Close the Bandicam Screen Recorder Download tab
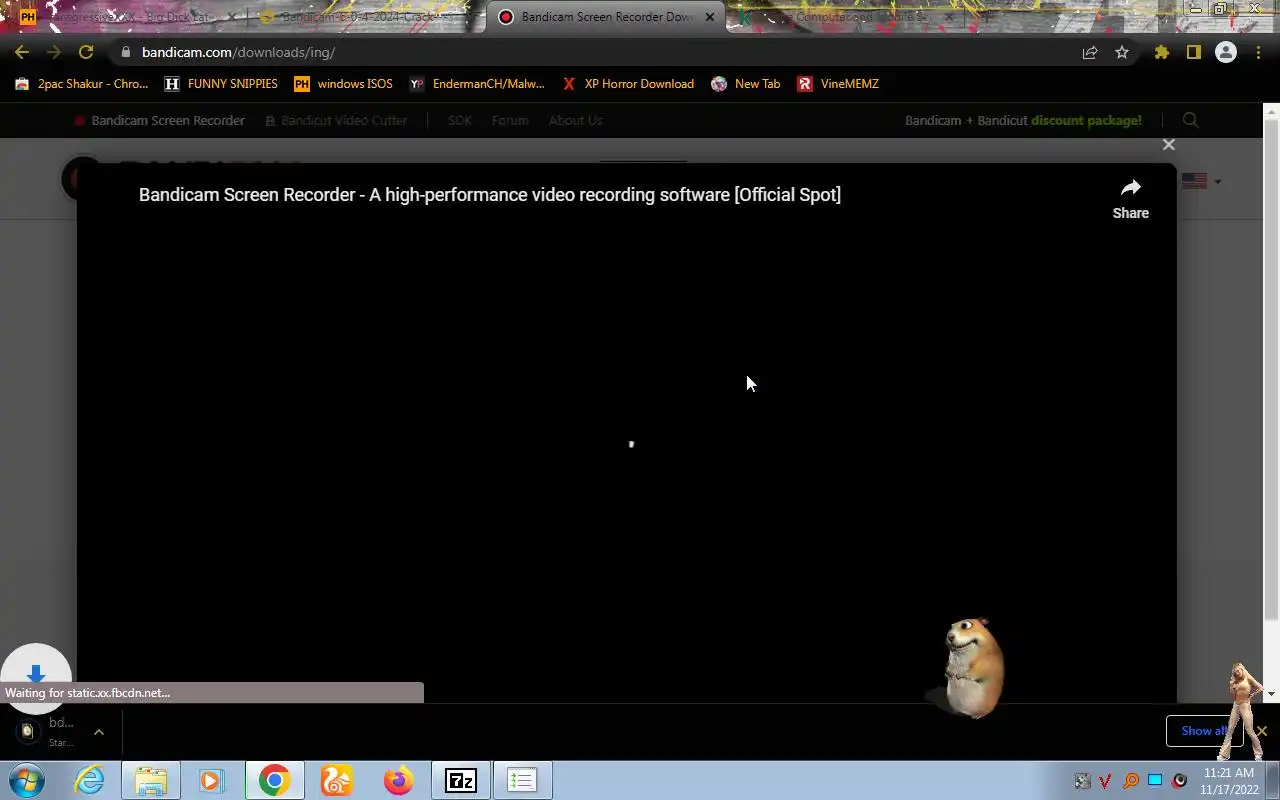This screenshot has height=800, width=1280. click(710, 17)
